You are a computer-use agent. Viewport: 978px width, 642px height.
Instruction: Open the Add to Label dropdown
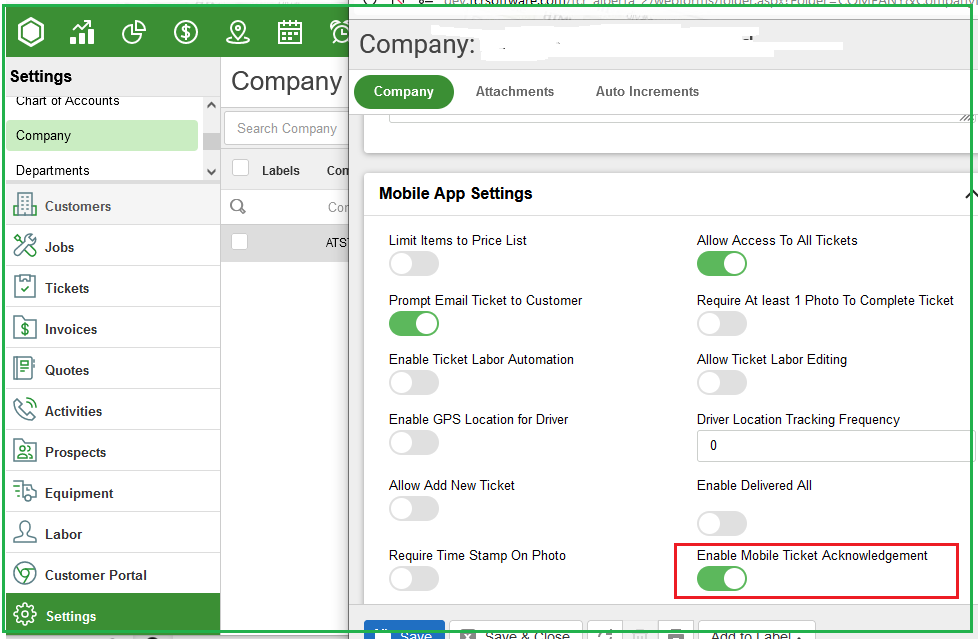pyautogui.click(x=757, y=631)
